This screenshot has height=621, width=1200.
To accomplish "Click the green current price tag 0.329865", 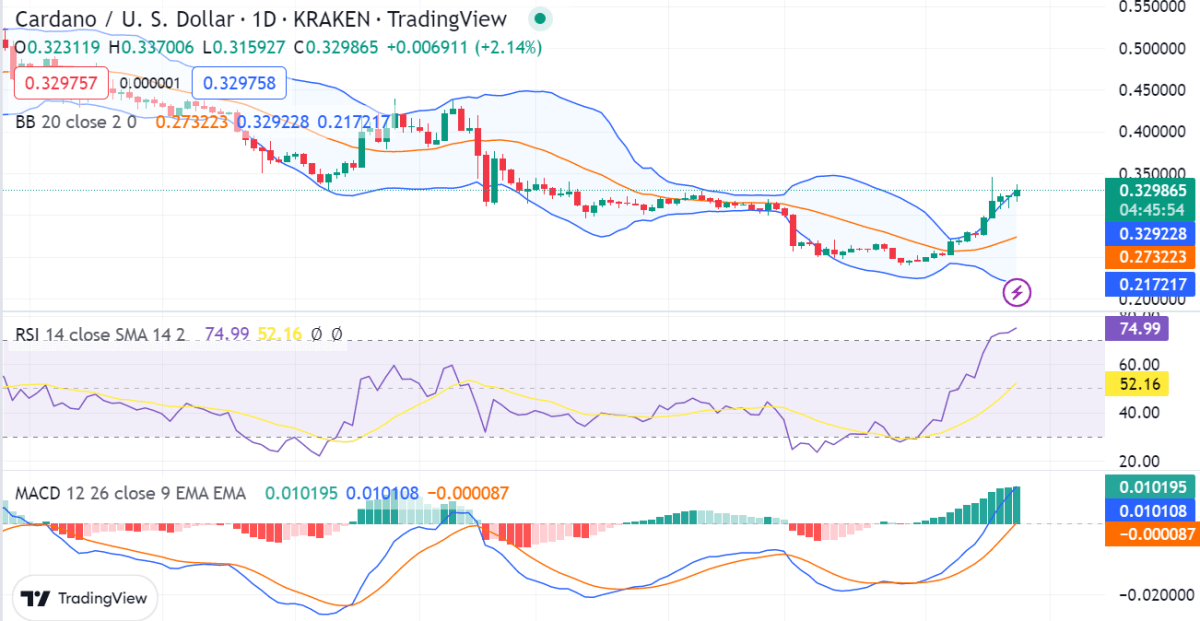I will tap(1149, 198).
